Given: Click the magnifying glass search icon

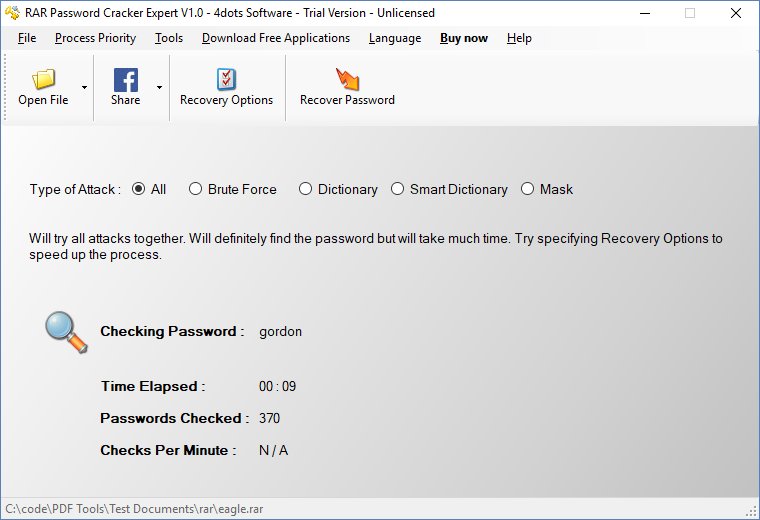Looking at the screenshot, I should click(66, 332).
